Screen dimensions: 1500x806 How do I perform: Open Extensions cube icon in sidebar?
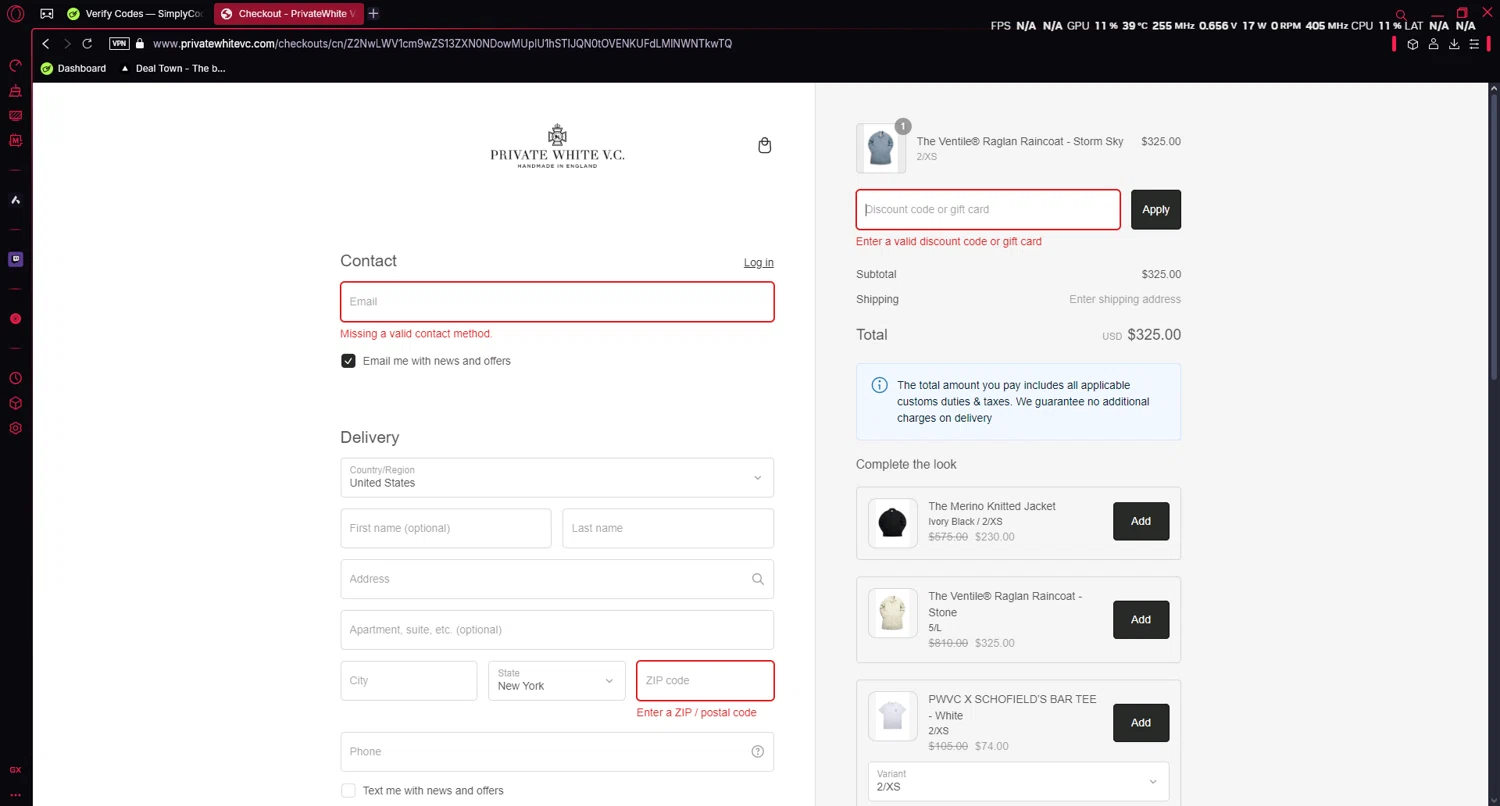[x=15, y=403]
